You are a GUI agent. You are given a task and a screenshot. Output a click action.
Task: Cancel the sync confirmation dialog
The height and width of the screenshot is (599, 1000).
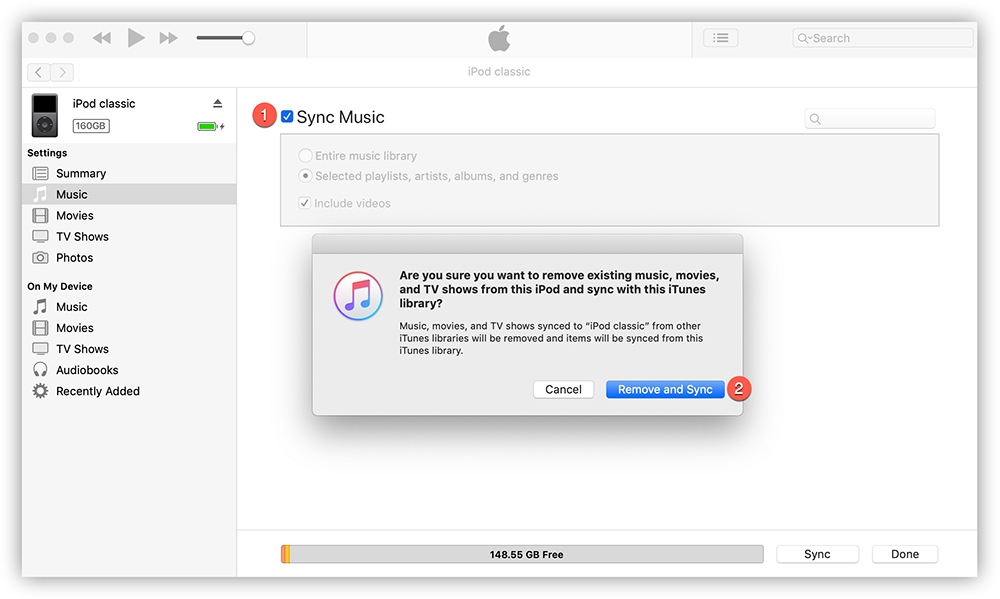tap(563, 389)
